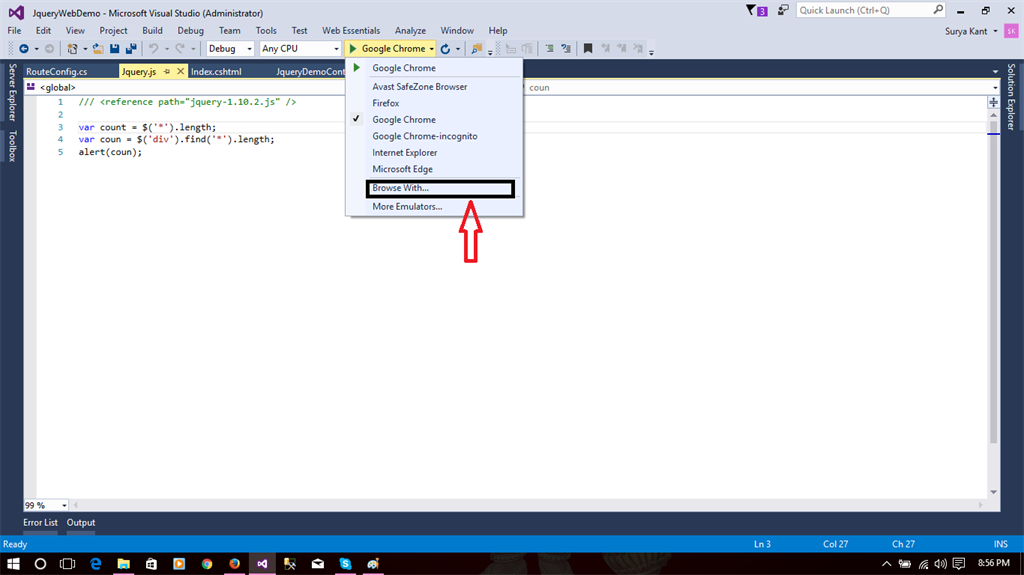Click the arrow beside Google Chrome run button
The height and width of the screenshot is (575, 1024).
(x=432, y=48)
